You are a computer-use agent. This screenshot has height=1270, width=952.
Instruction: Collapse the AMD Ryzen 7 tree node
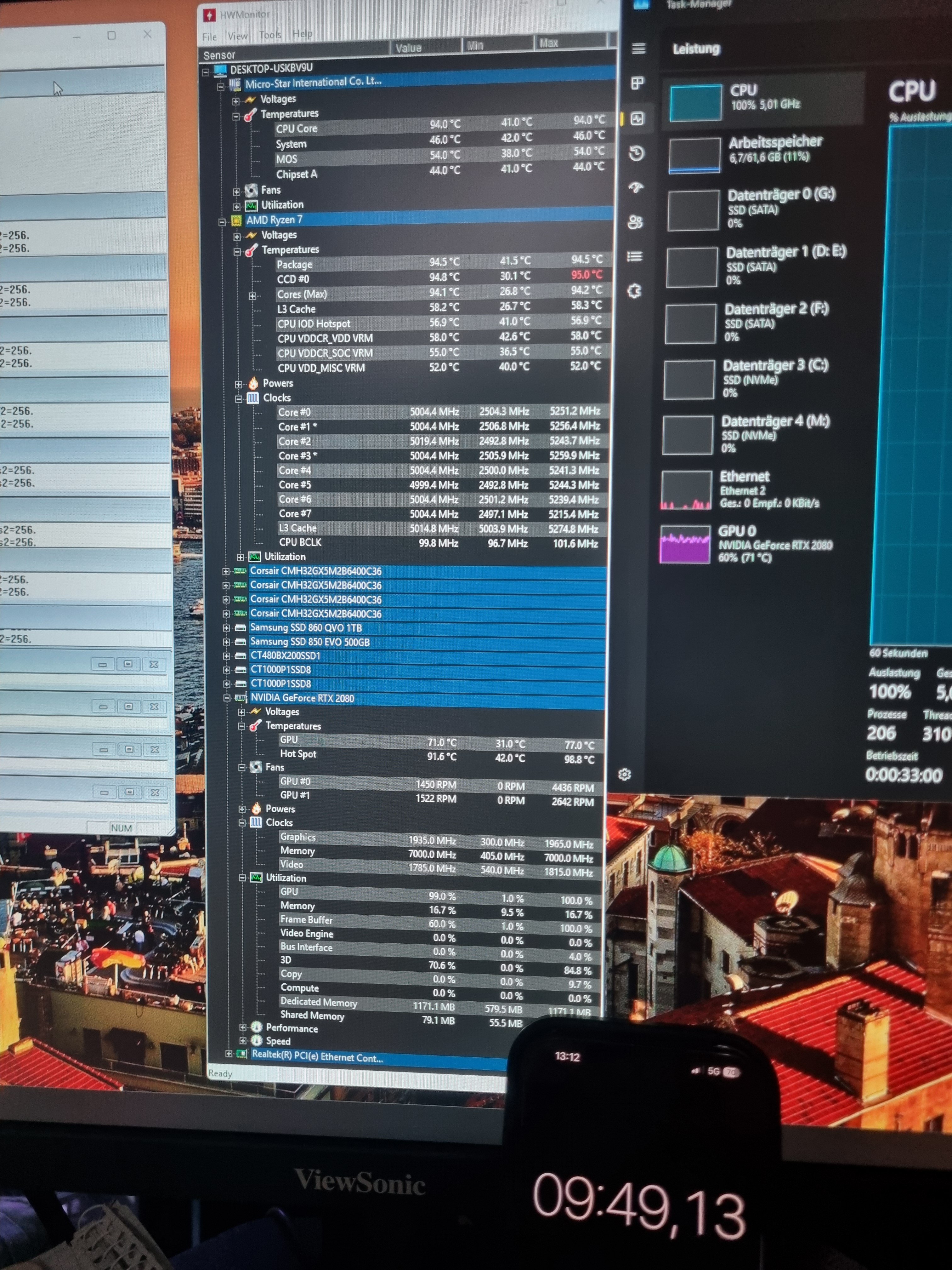point(222,222)
